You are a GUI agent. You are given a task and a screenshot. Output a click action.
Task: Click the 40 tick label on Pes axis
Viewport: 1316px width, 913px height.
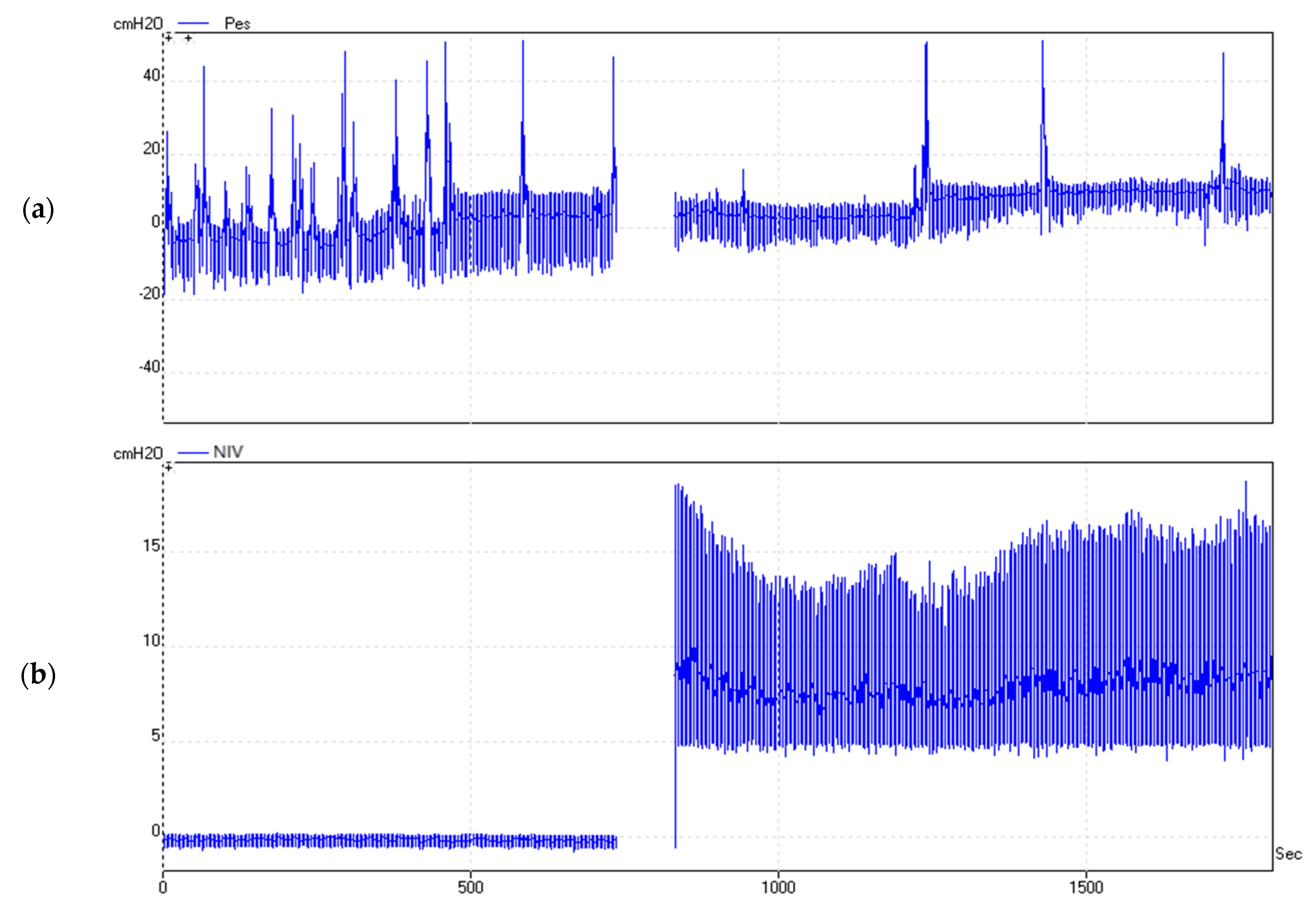151,76
